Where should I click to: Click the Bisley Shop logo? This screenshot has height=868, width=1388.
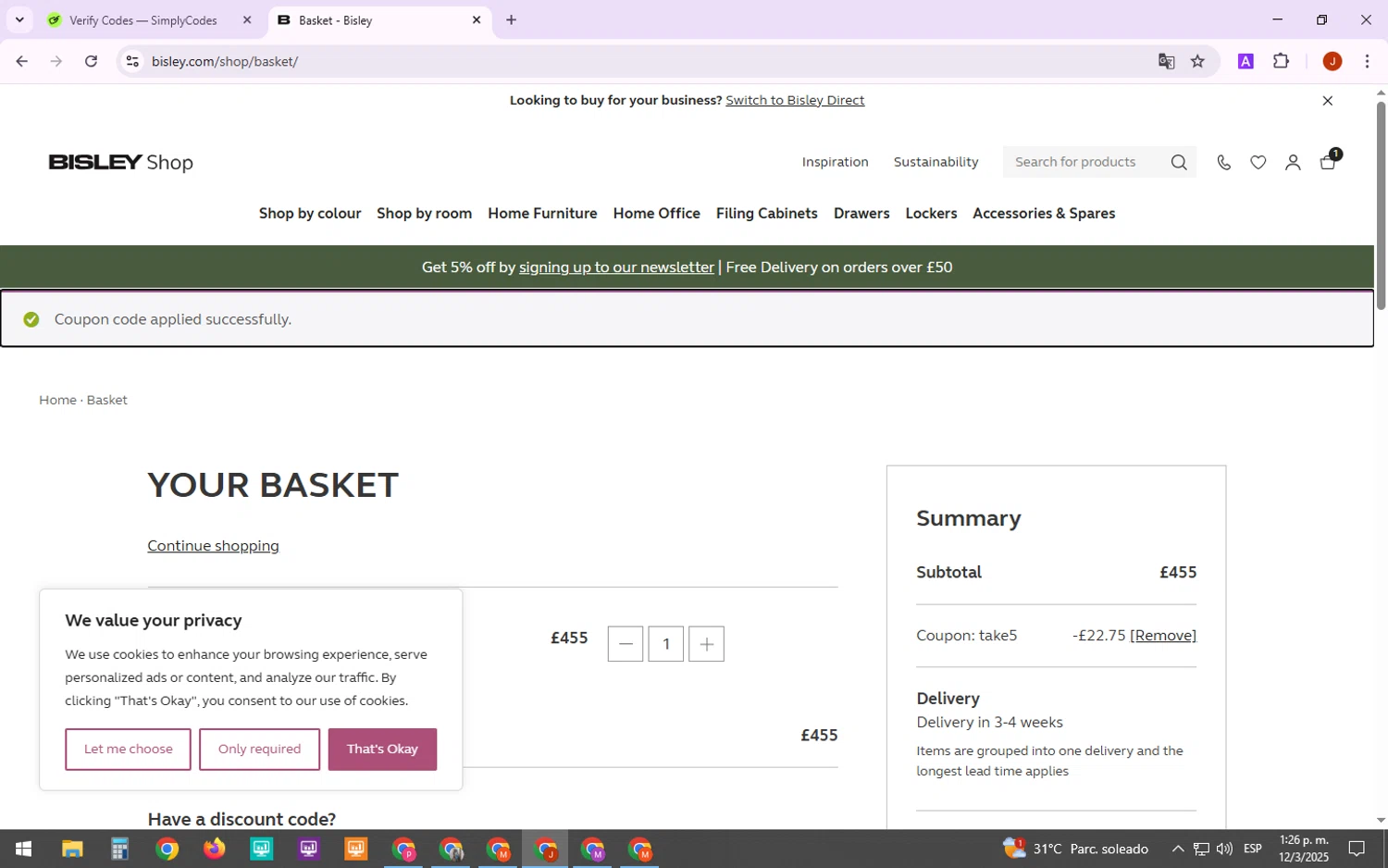coord(120,163)
